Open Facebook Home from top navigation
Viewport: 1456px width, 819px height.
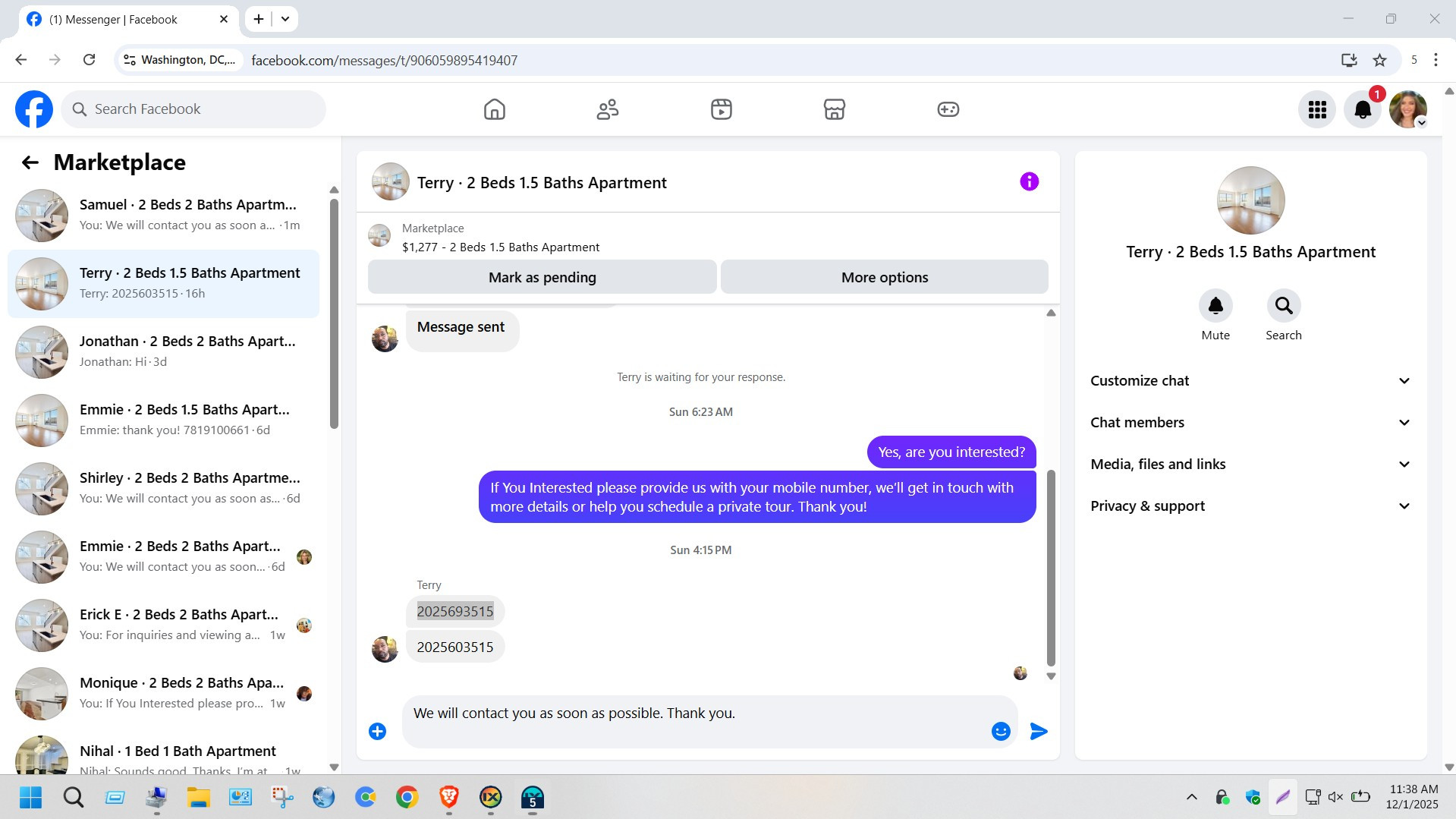point(494,109)
